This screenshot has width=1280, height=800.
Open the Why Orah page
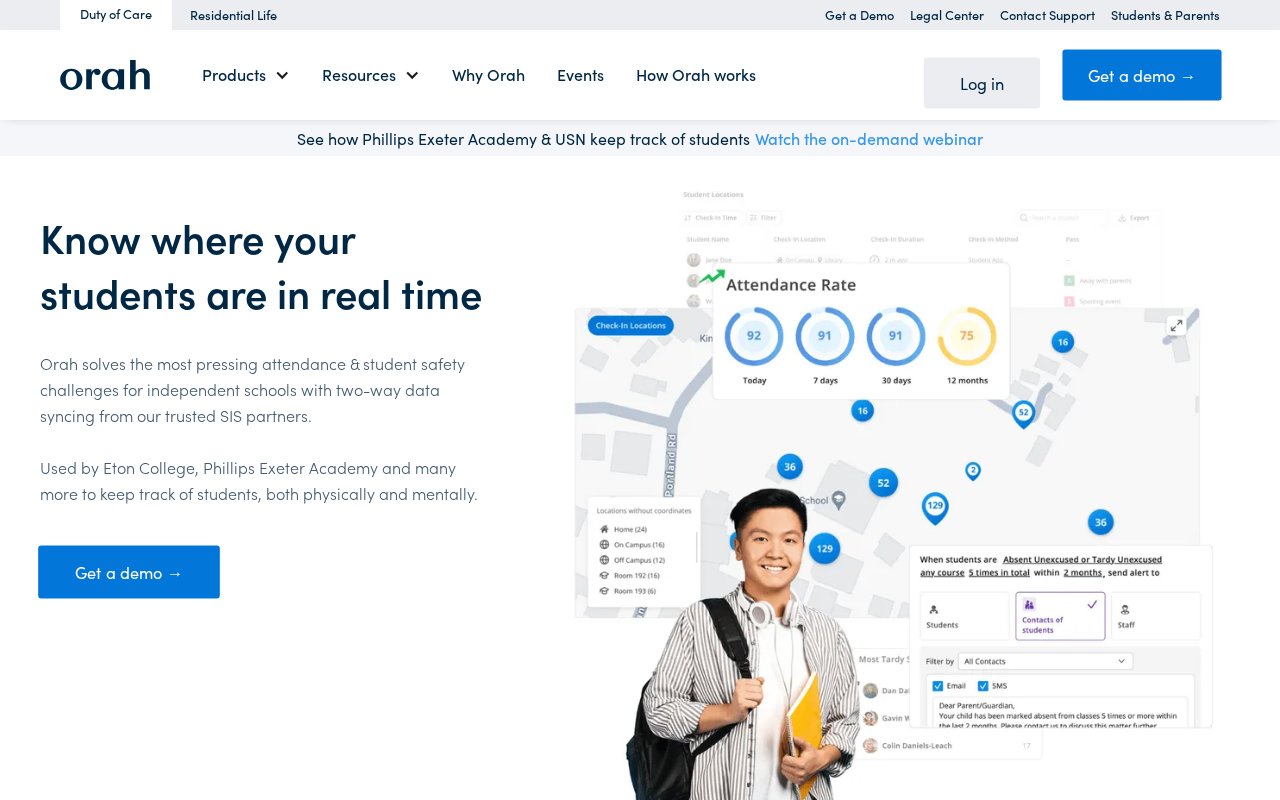coord(488,75)
